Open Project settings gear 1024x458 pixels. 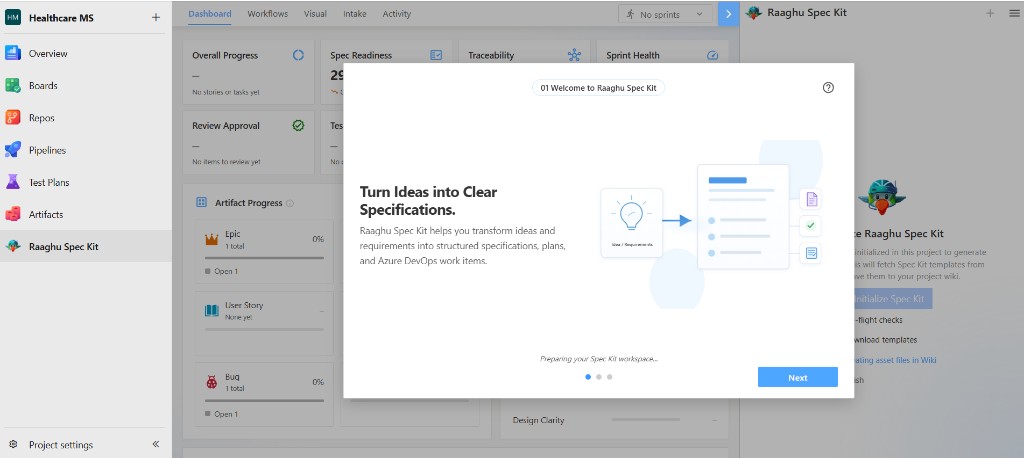coord(13,444)
